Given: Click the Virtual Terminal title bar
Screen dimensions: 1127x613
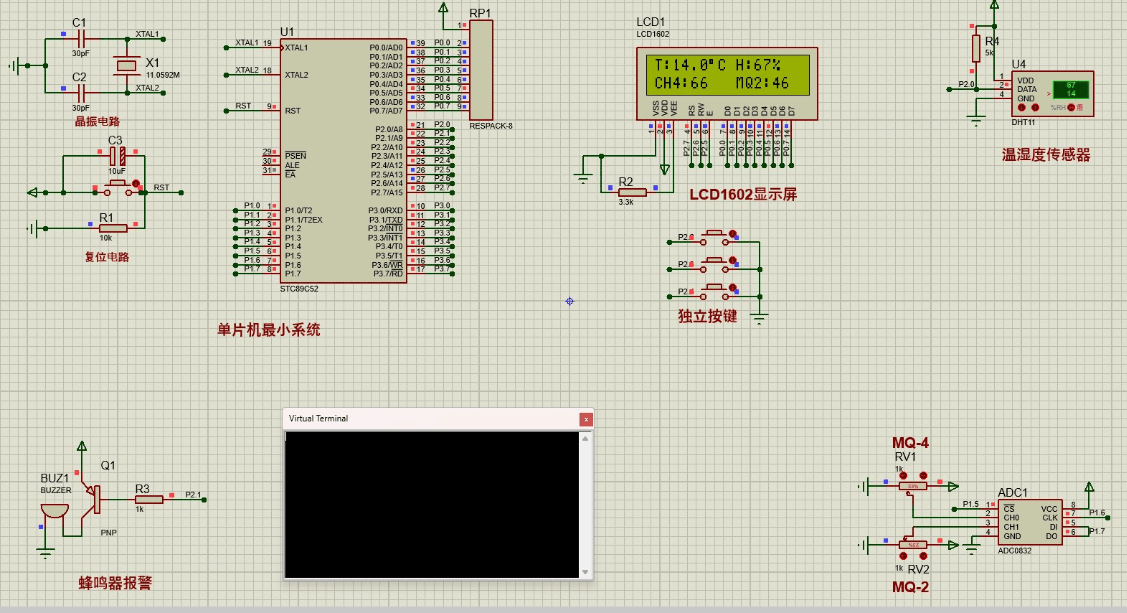Looking at the screenshot, I should click(430, 419).
